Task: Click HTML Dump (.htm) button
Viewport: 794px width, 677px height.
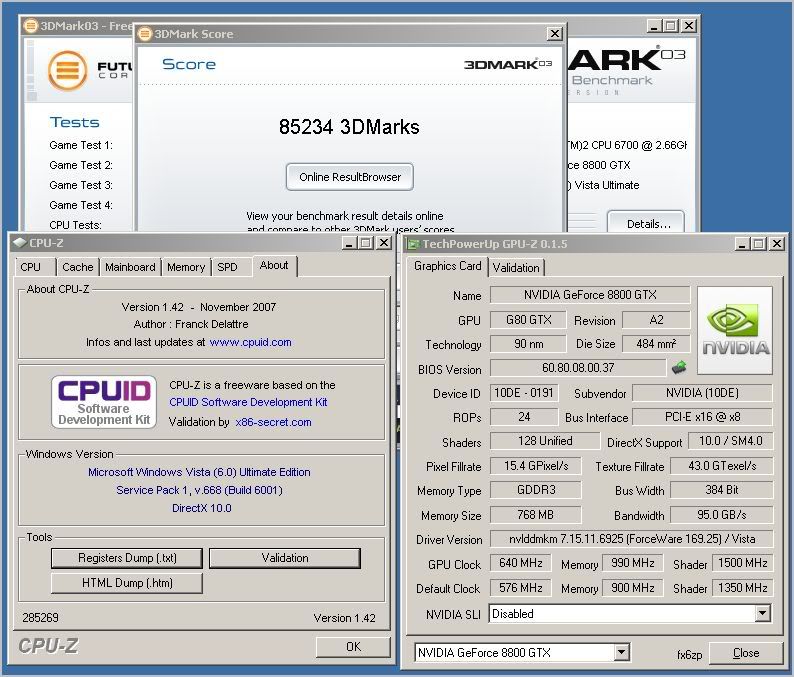Action: point(127,583)
